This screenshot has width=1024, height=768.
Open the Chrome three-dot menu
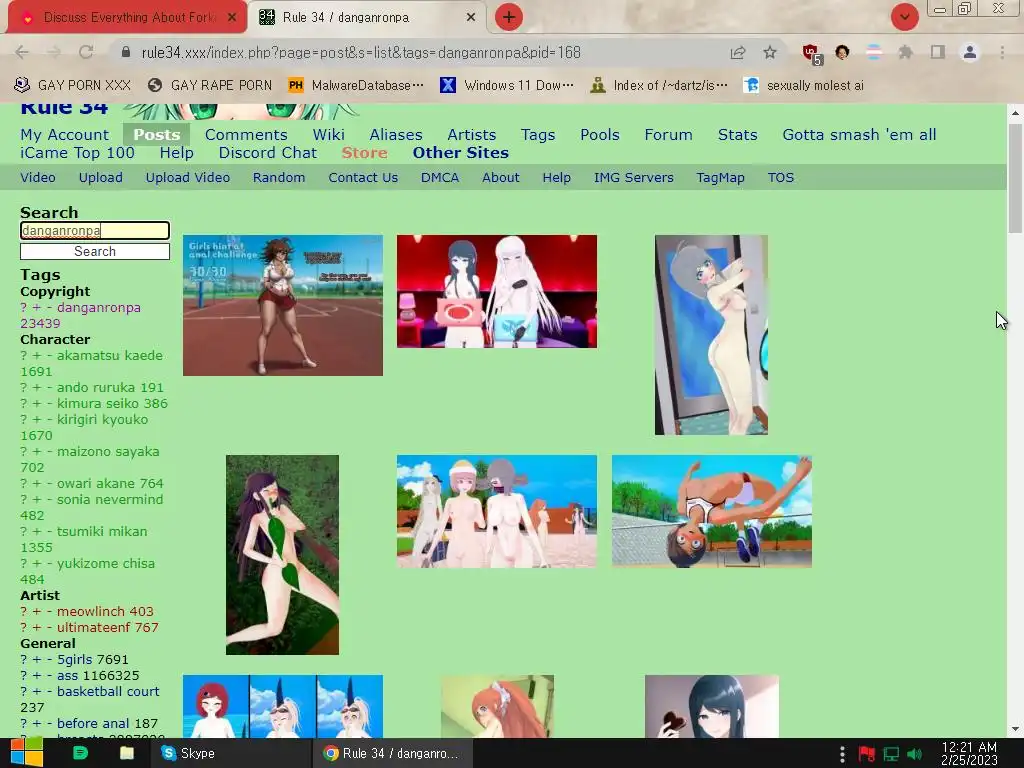tap(1002, 52)
